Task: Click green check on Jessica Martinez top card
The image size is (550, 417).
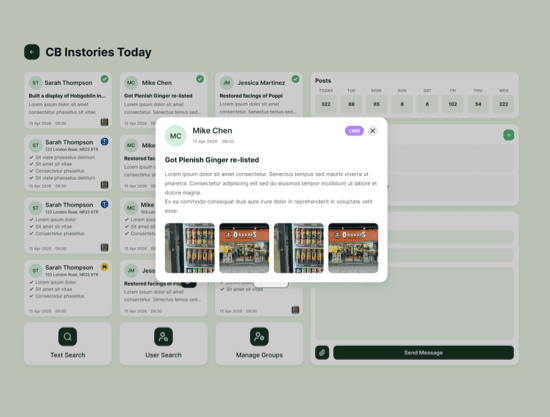Action: [x=295, y=79]
